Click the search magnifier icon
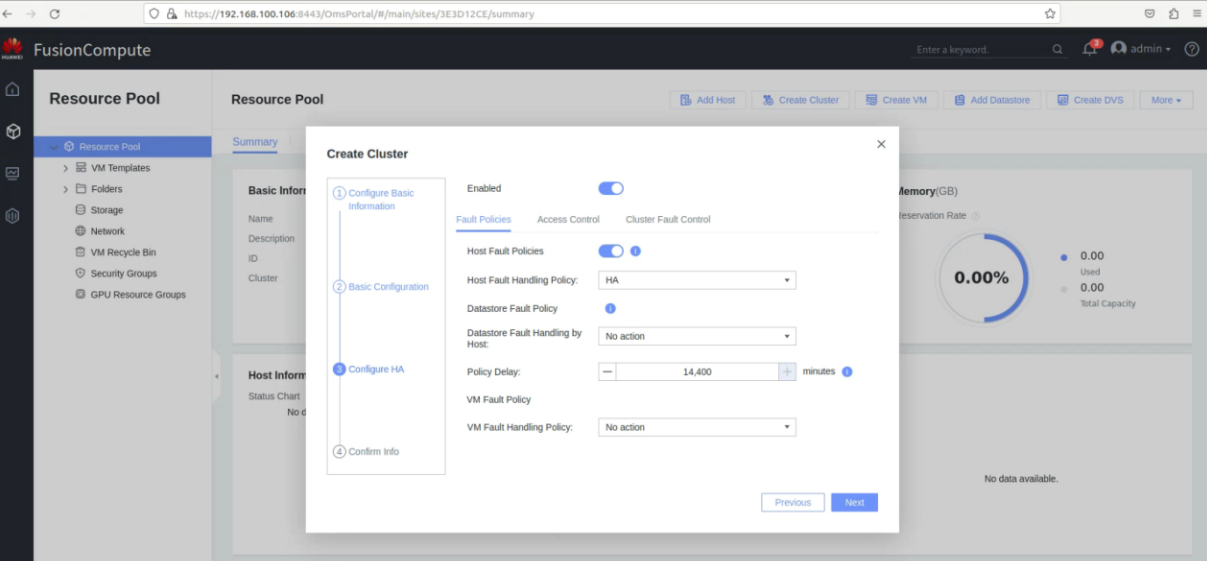 1058,49
